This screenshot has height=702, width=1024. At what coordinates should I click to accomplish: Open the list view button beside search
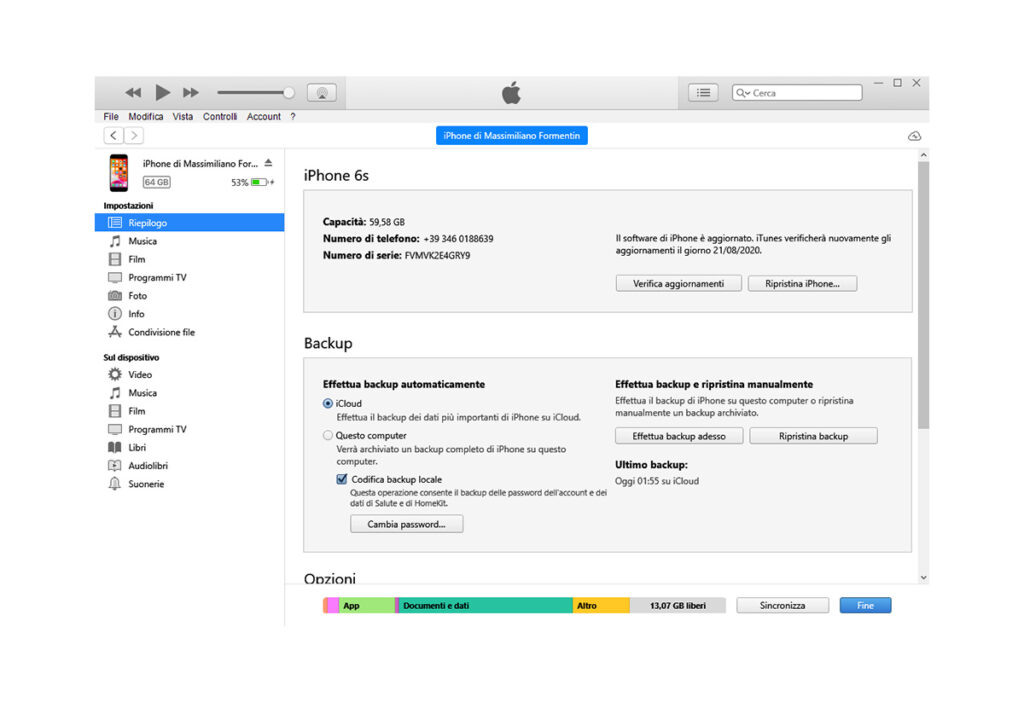coord(703,93)
